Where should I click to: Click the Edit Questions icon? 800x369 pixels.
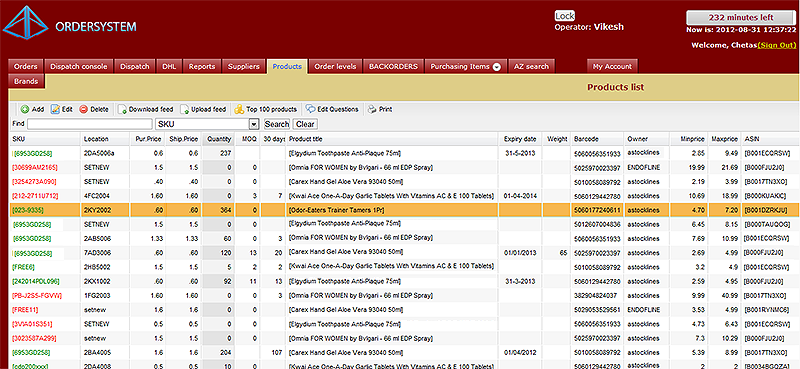310,109
